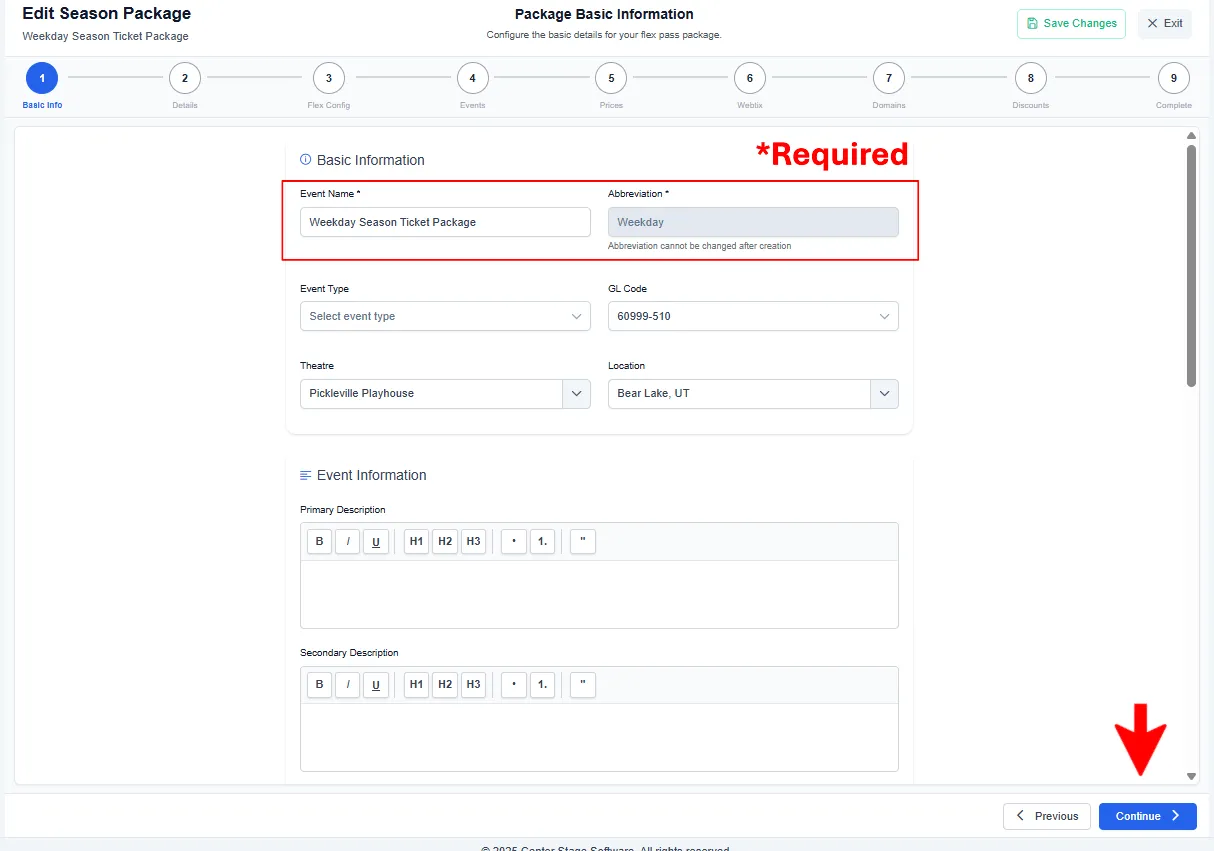Screen dimensions: 1214x851
Task: Go to step 6 Weblix
Action: click(x=749, y=78)
